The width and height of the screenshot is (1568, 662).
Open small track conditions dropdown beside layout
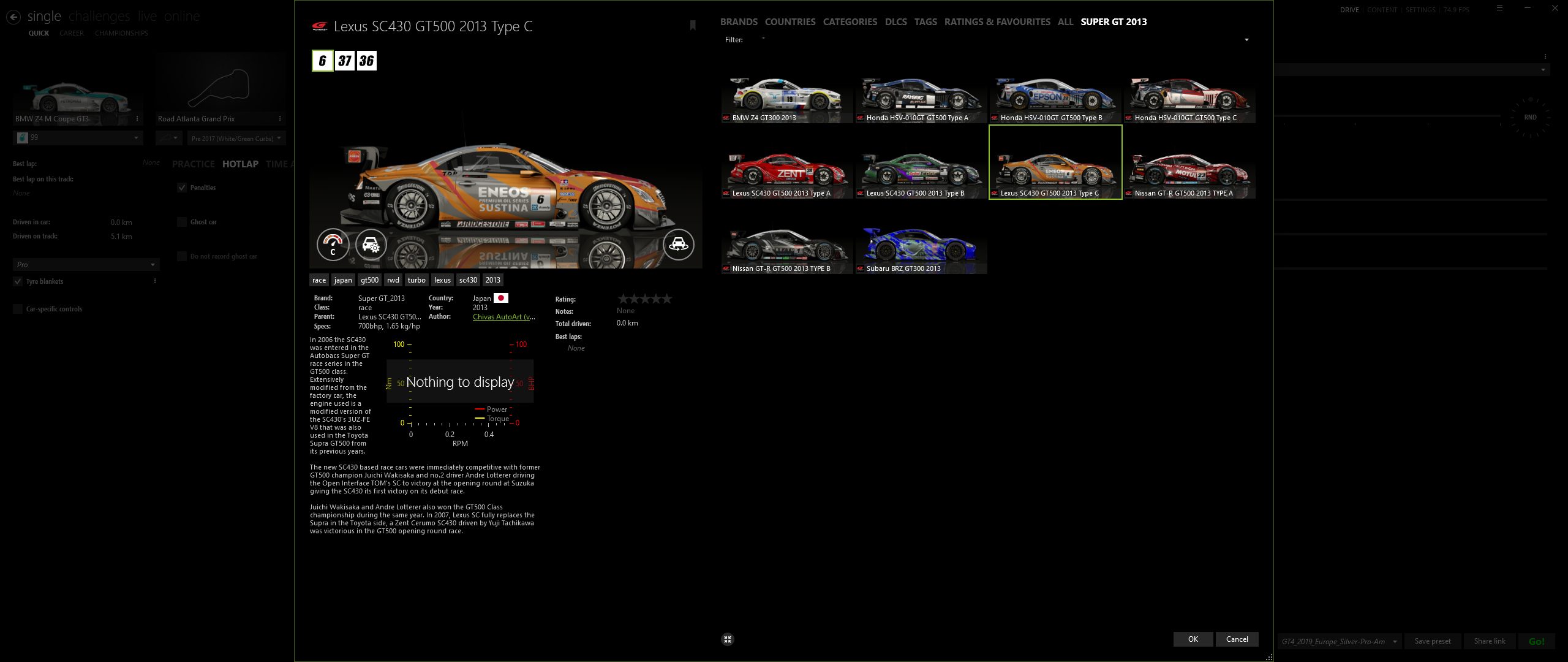point(168,138)
